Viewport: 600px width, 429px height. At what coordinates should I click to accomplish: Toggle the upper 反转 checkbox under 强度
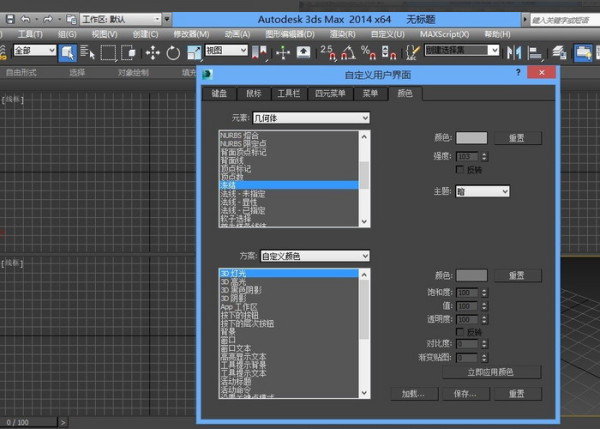coord(460,169)
